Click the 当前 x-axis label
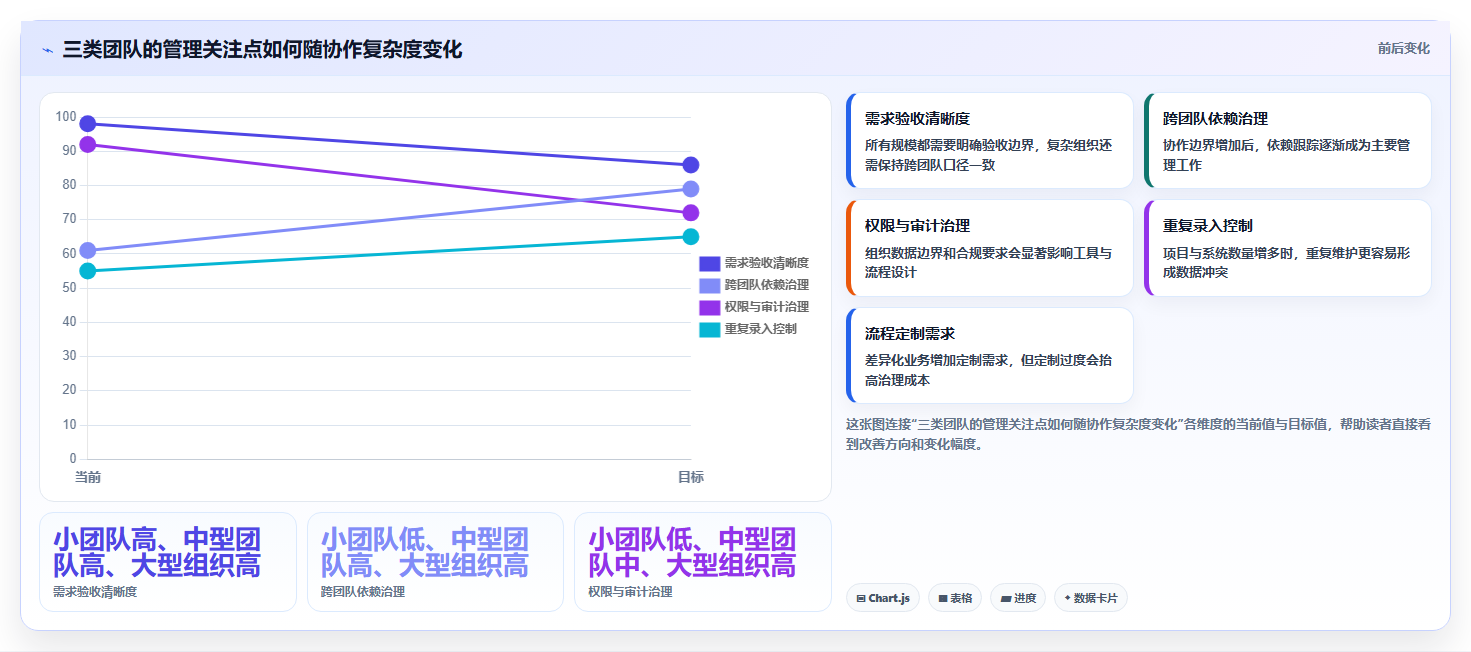The image size is (1471, 652). click(x=88, y=477)
